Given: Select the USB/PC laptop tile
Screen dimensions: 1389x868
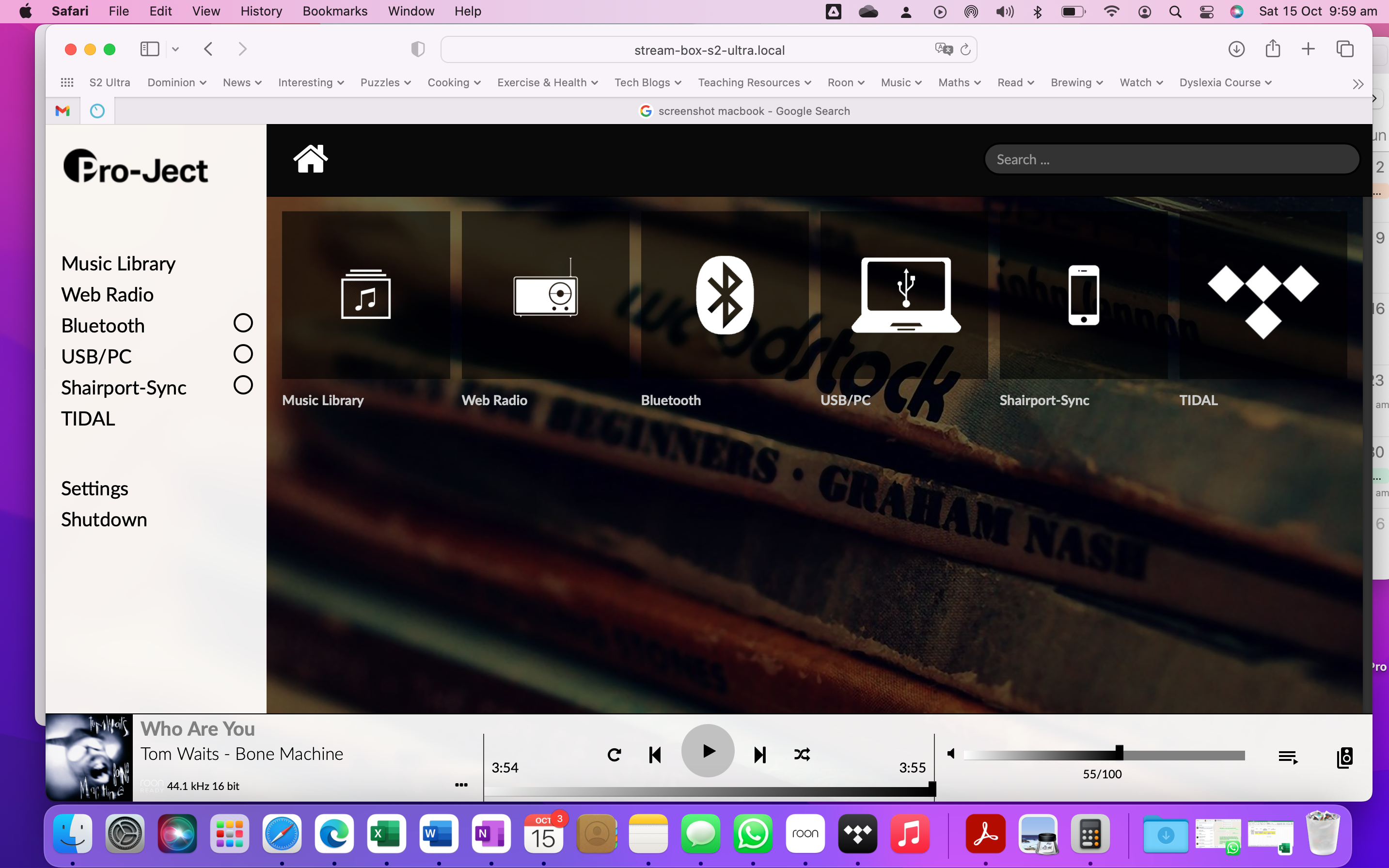Looking at the screenshot, I should pos(904,295).
